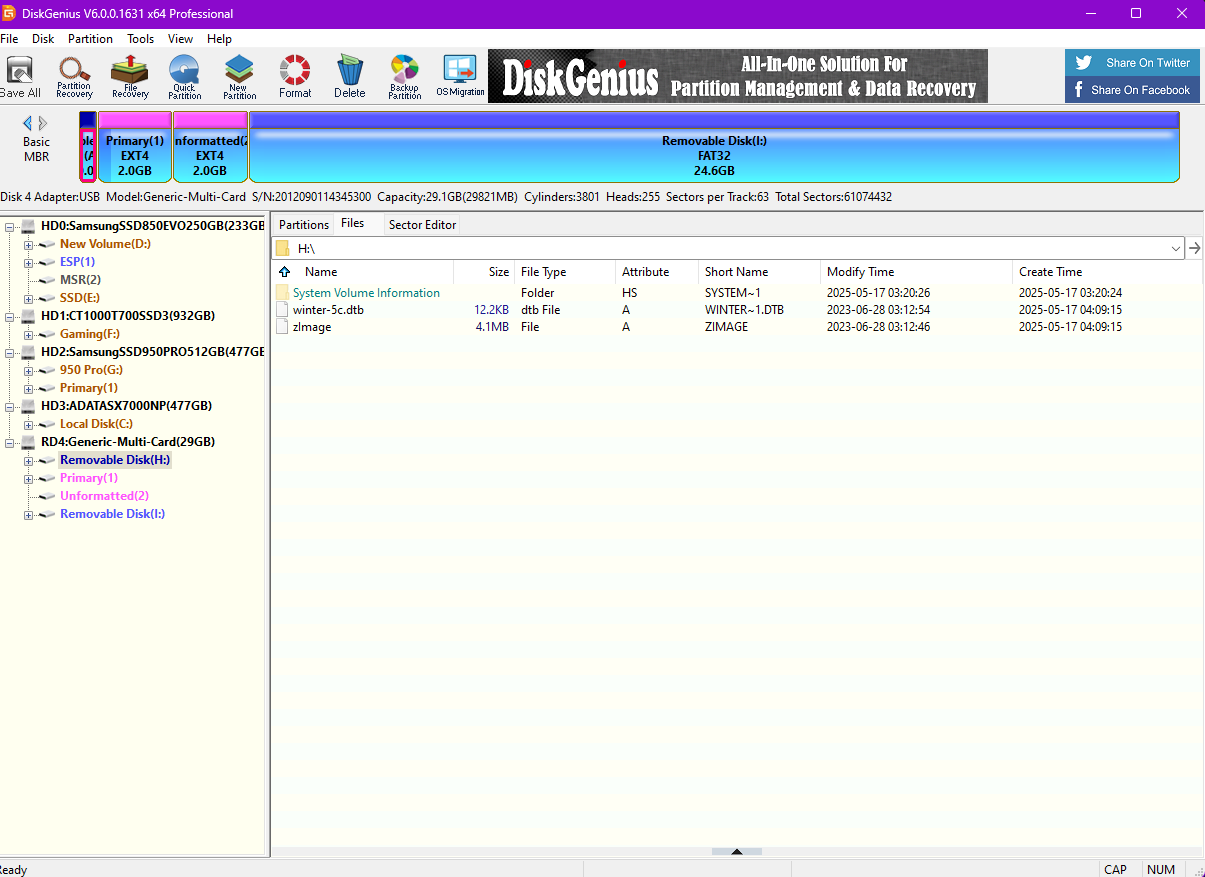The width and height of the screenshot is (1205, 877).
Task: Launch the File Recovery tool
Action: (129, 76)
